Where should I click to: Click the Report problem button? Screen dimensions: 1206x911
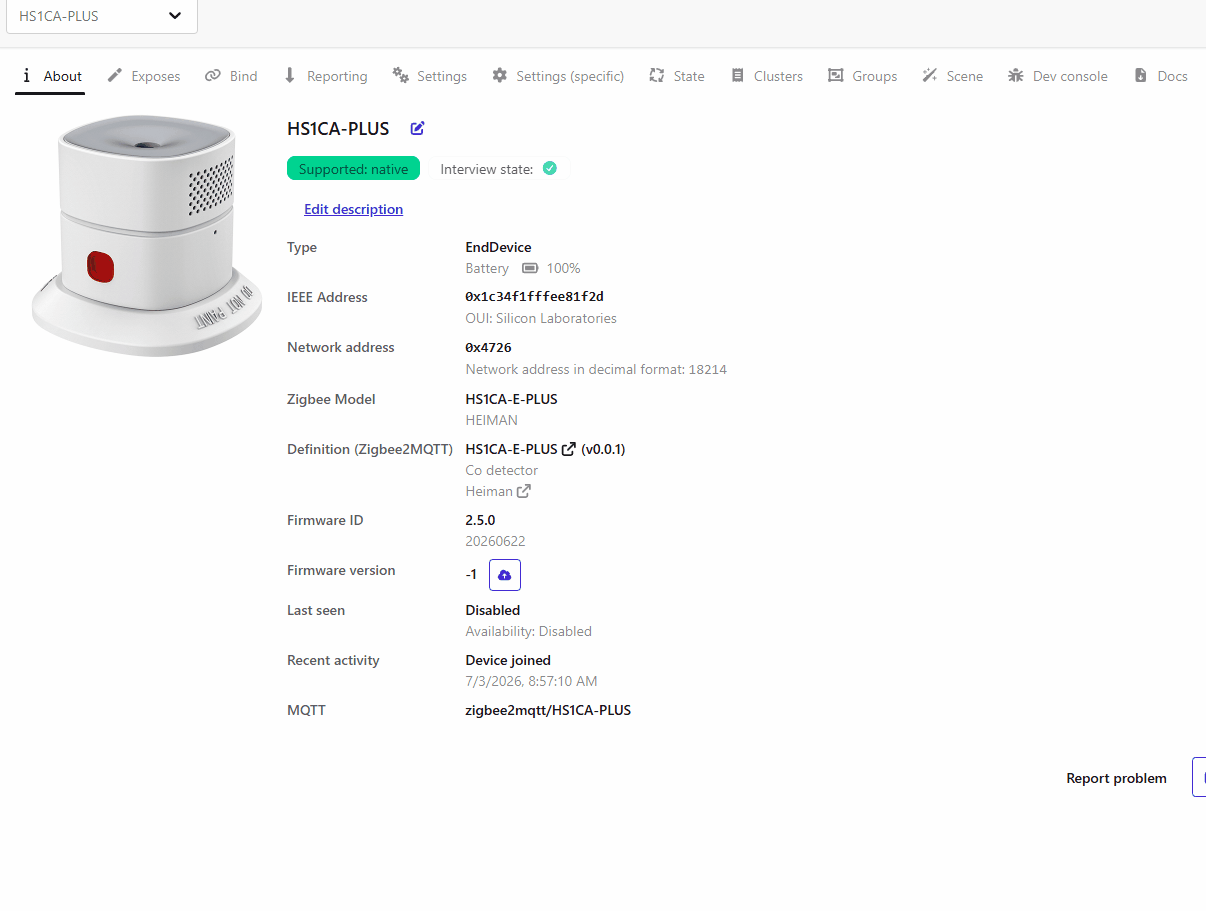coord(1116,778)
